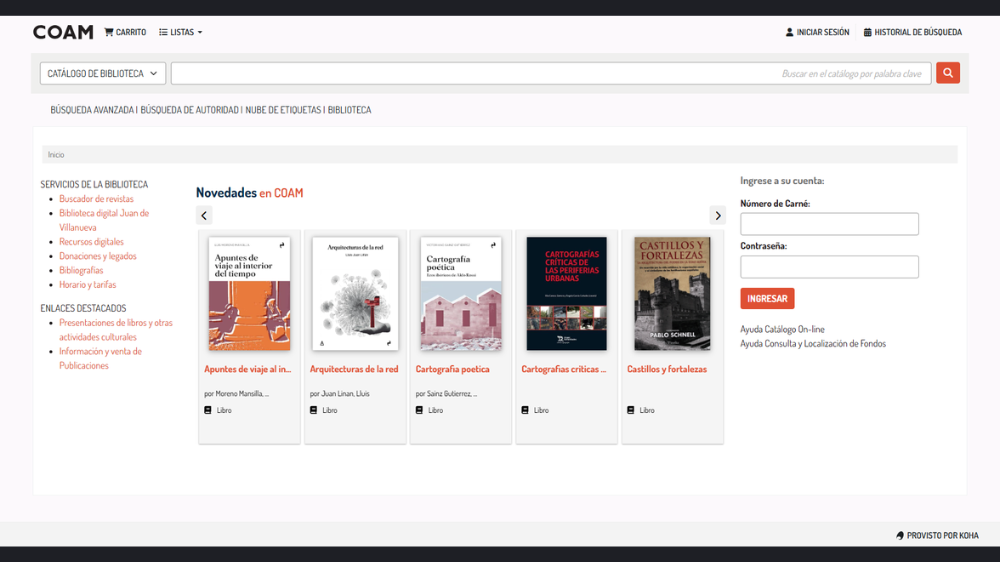The width and height of the screenshot is (1000, 562).
Task: Go to Nube de Etiquetas
Action: tap(283, 110)
